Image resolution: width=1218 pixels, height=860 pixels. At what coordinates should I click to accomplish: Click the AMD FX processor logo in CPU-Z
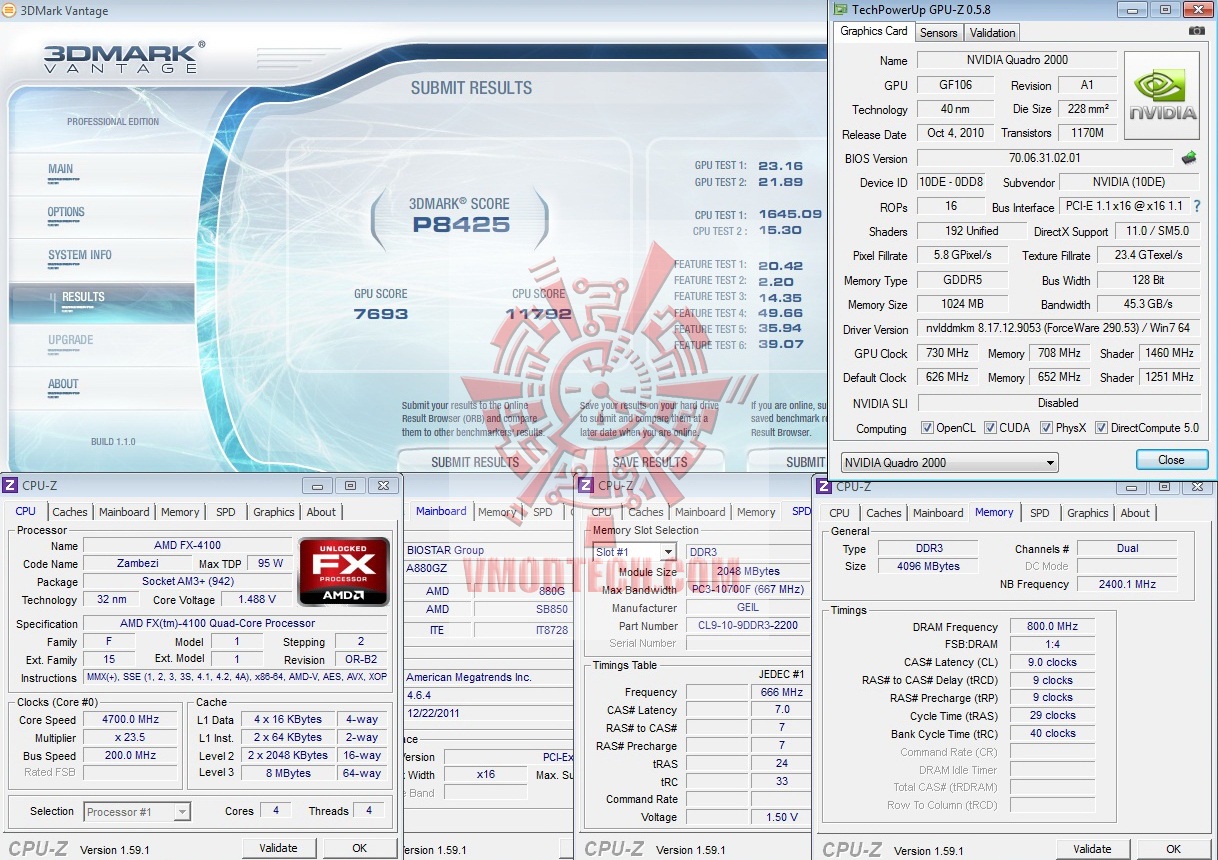point(344,571)
